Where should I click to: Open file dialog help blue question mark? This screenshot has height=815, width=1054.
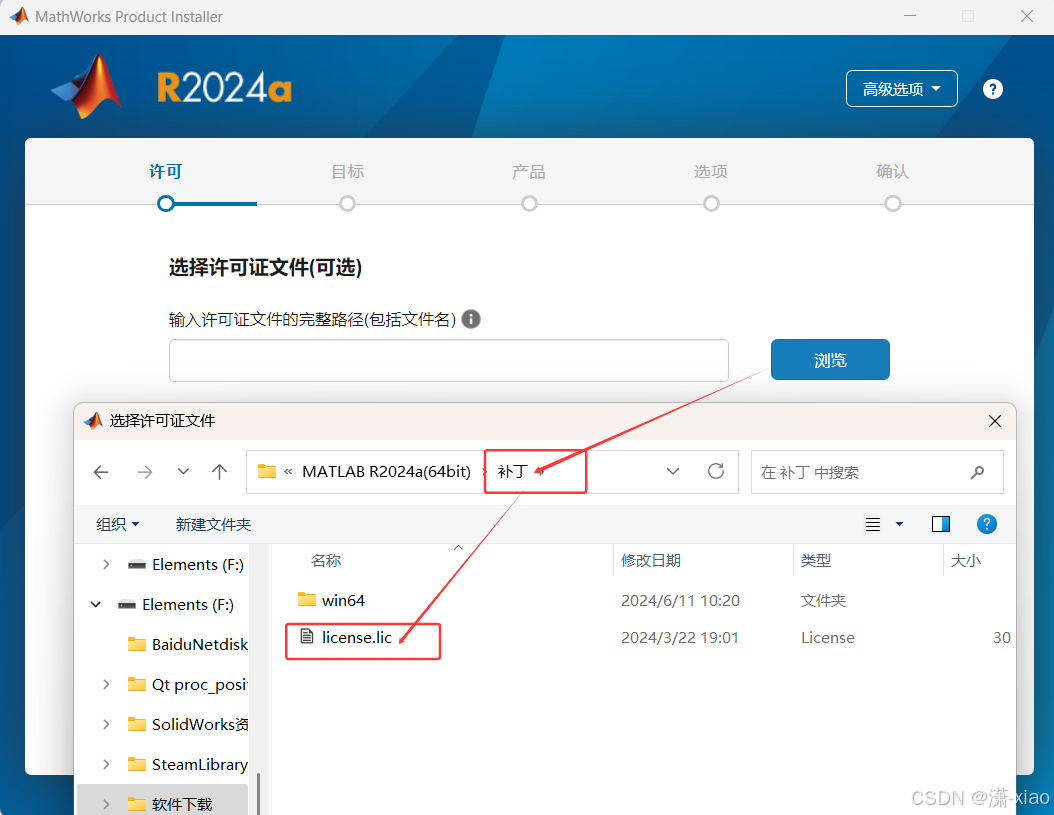[x=986, y=525]
